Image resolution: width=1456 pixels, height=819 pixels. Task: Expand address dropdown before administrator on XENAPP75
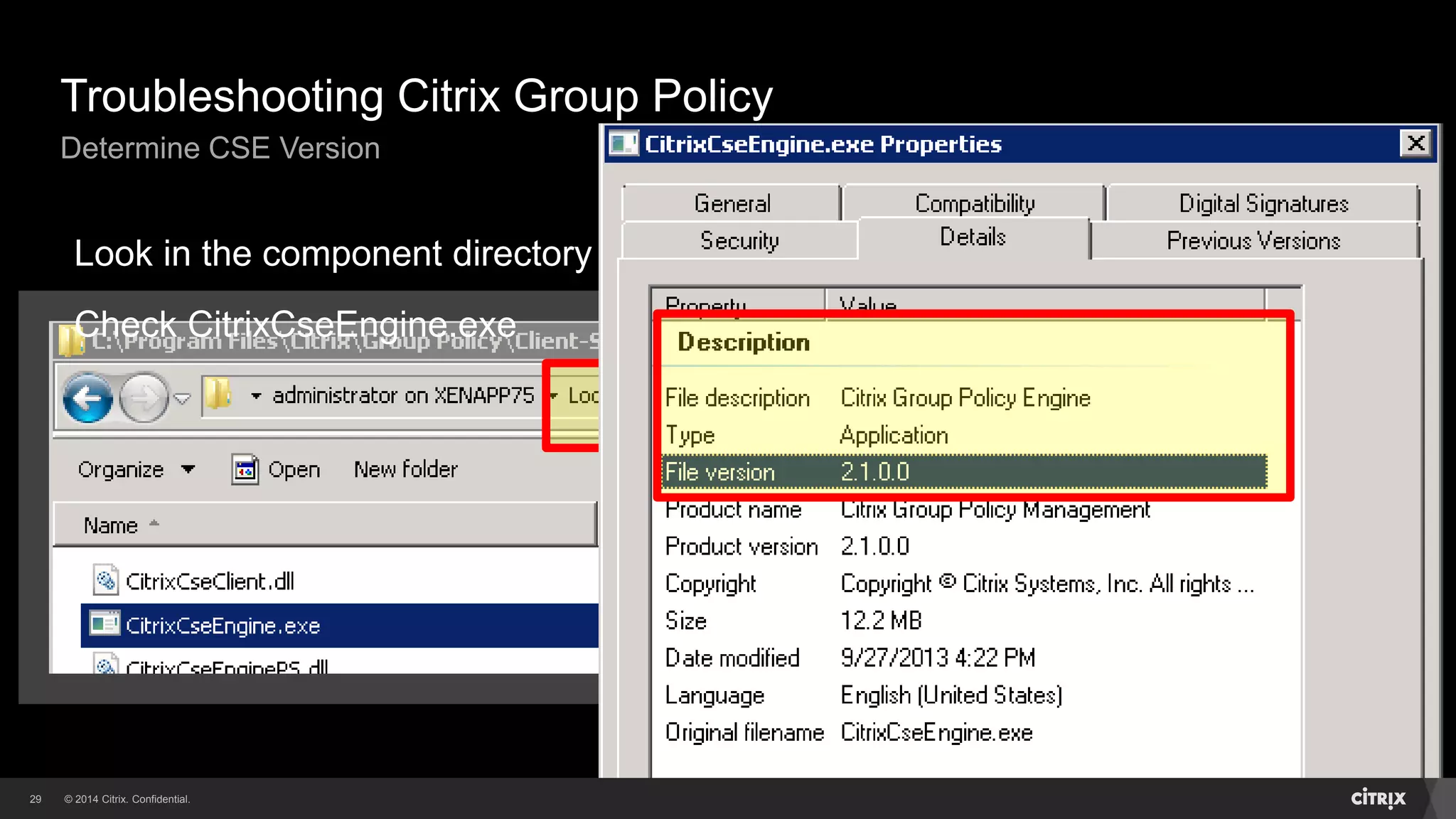[257, 396]
